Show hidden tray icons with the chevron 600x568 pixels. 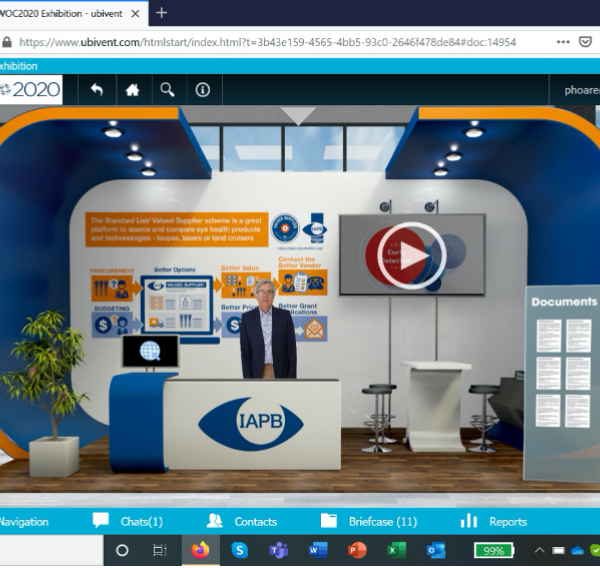tap(539, 550)
